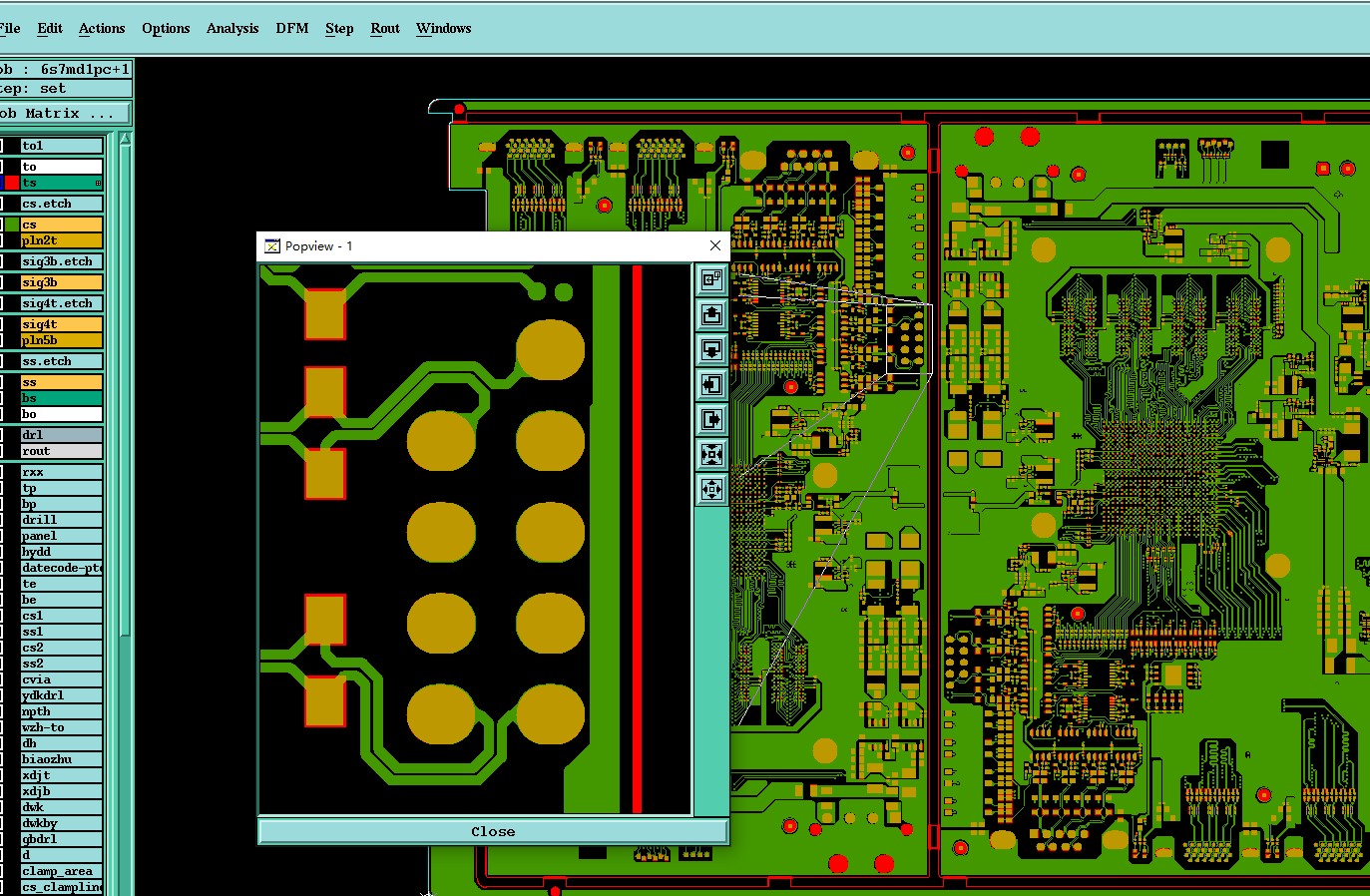This screenshot has width=1370, height=896.
Task: Select the pln2t layer
Action: click(61, 240)
